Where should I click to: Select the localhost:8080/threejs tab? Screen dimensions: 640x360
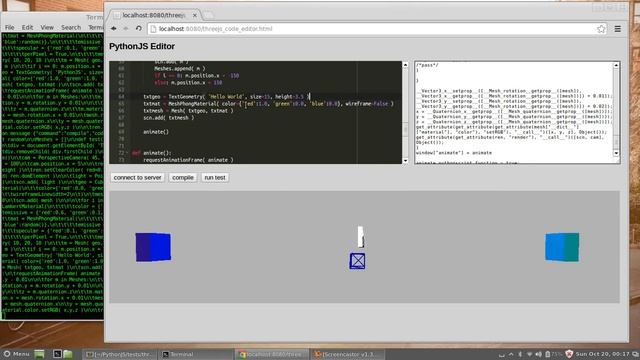click(154, 15)
